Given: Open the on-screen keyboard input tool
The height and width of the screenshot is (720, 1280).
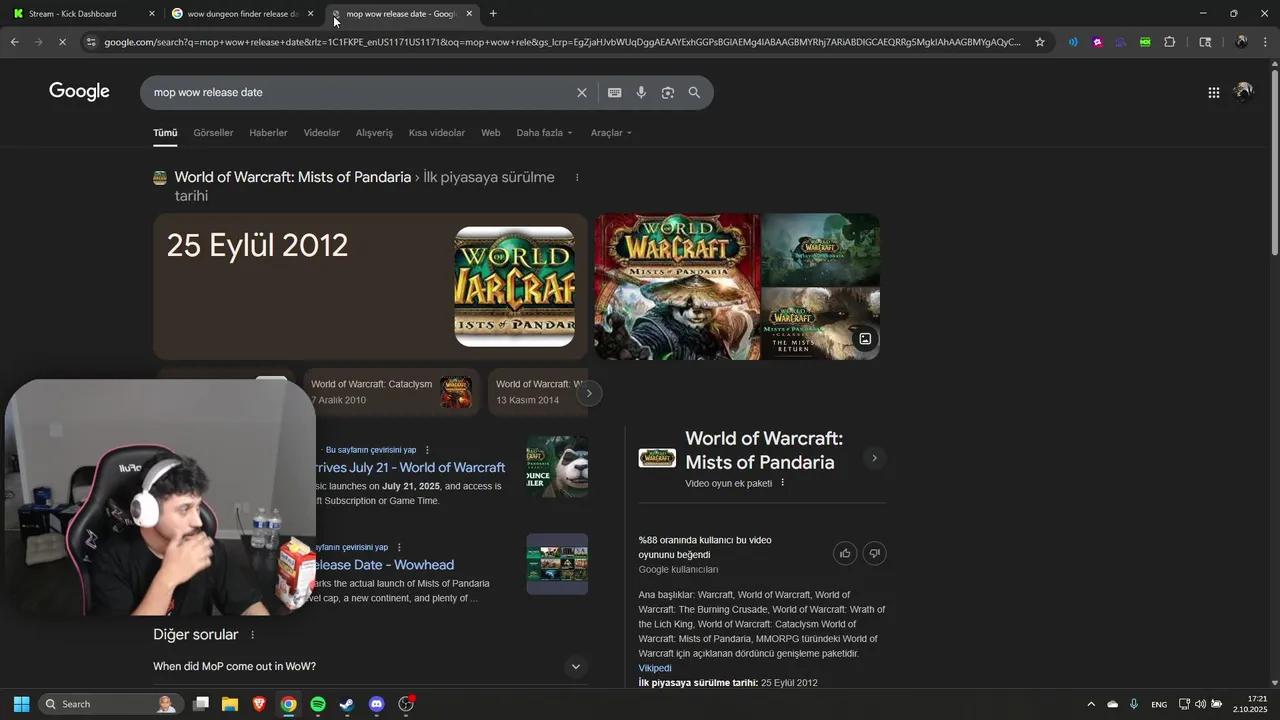Looking at the screenshot, I should [x=615, y=92].
